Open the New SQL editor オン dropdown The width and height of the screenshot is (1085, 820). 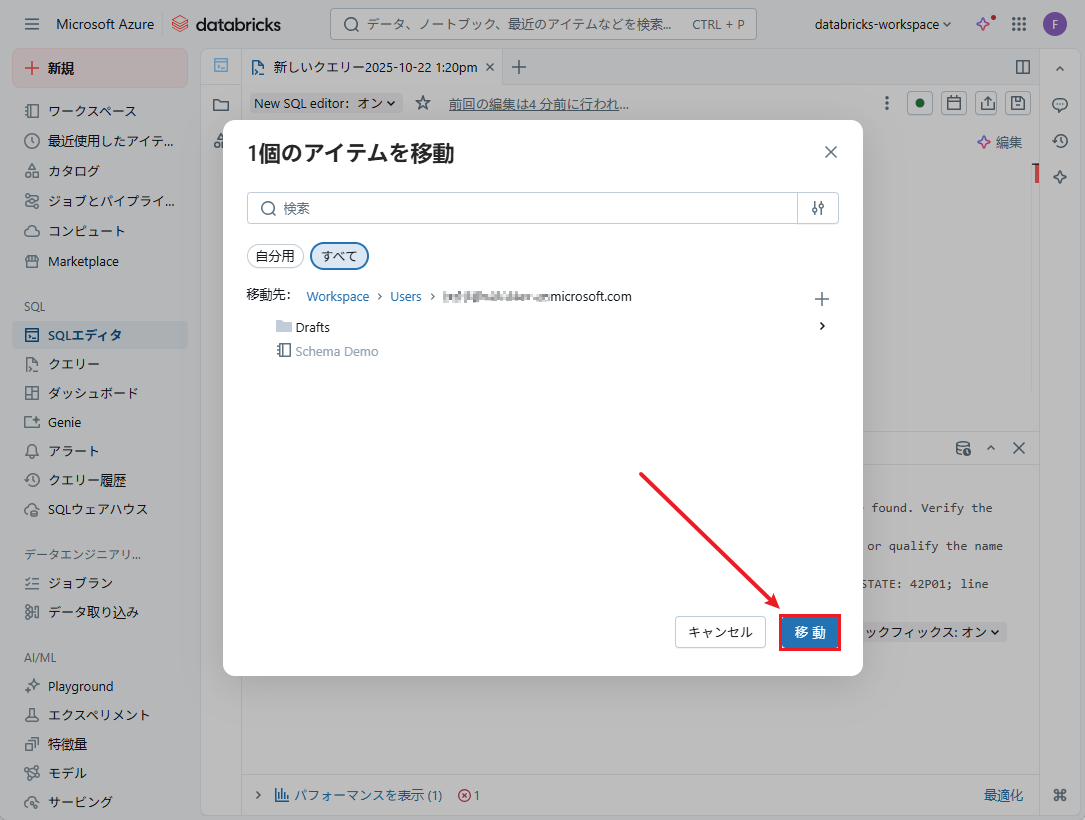point(326,103)
